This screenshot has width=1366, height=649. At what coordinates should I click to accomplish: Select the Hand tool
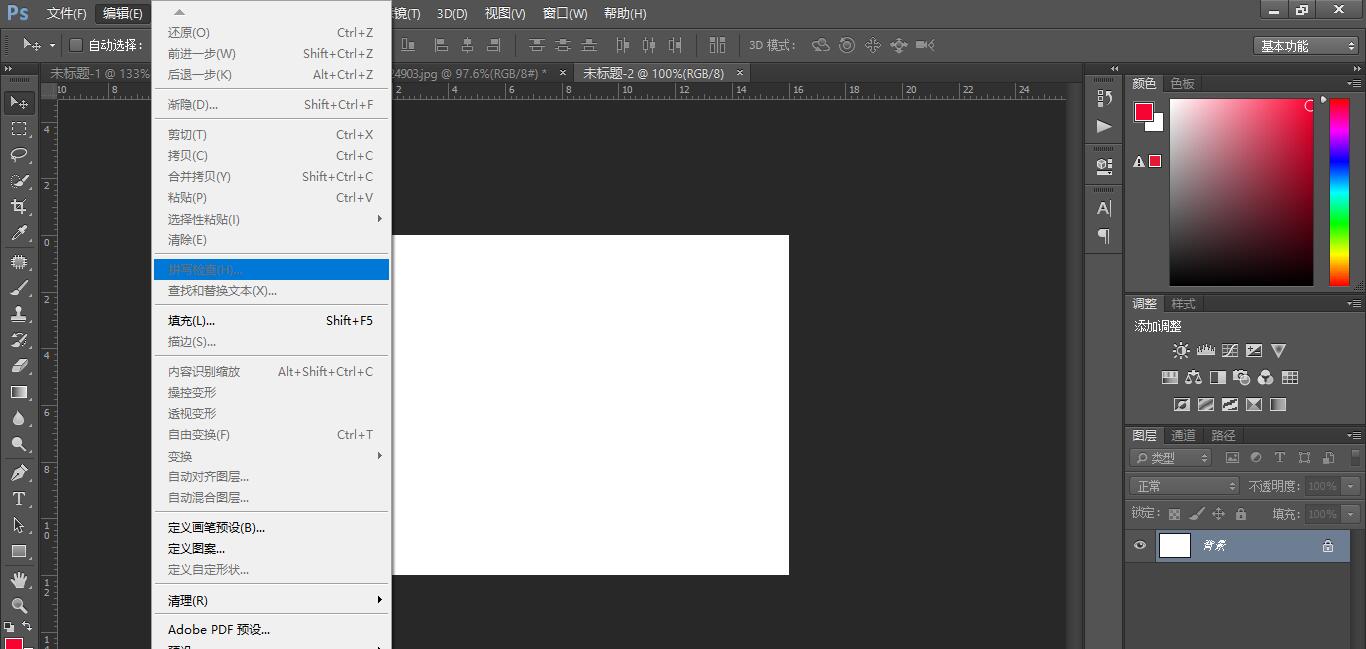pos(19,580)
